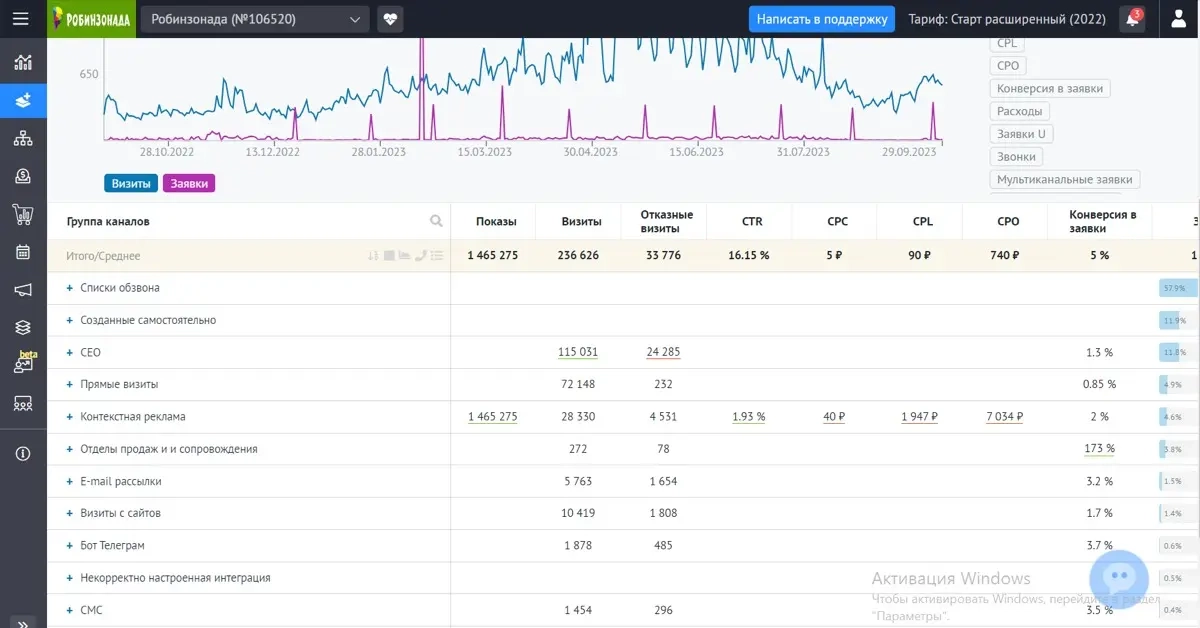
Task: Open the user profile icon
Action: click(x=1178, y=19)
